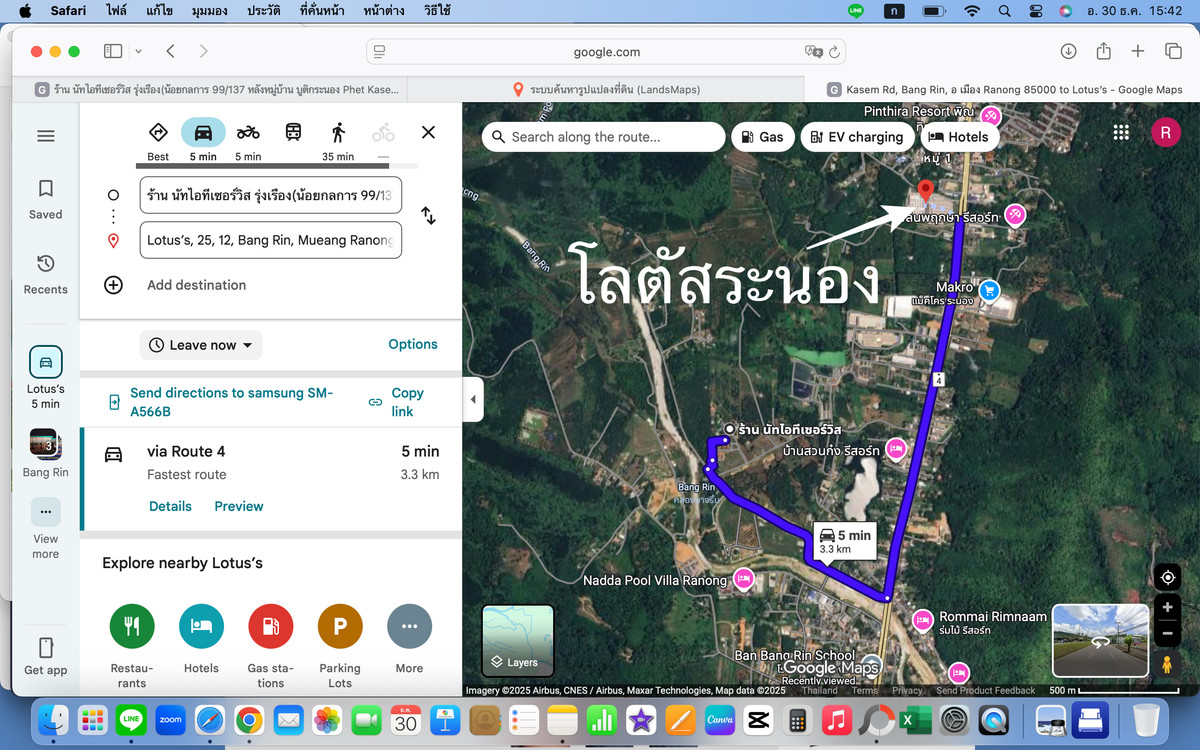Choose the walking travel mode
The image size is (1200, 750).
[338, 133]
